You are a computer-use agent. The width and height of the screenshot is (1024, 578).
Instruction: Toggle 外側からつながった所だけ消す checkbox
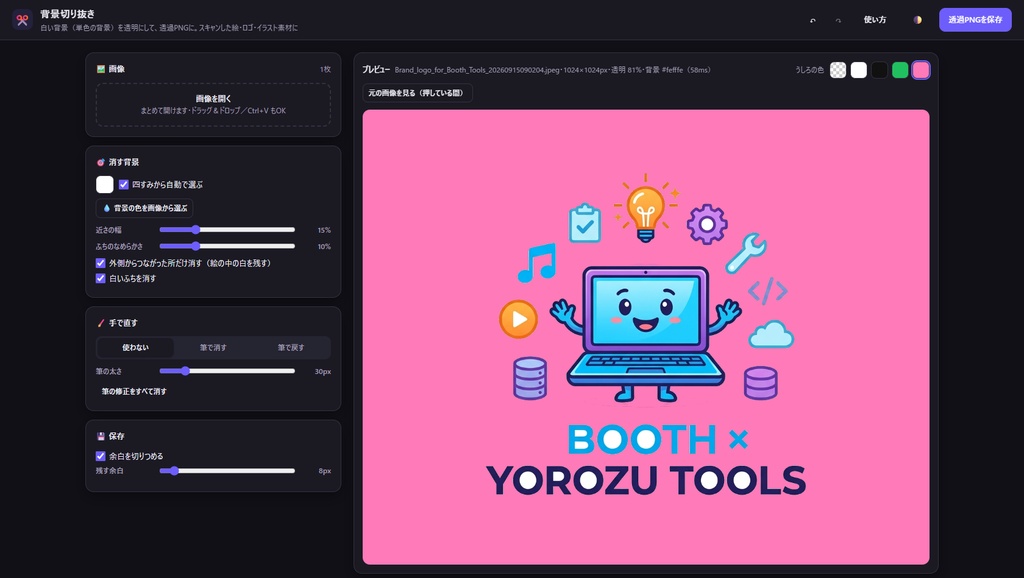[101, 263]
